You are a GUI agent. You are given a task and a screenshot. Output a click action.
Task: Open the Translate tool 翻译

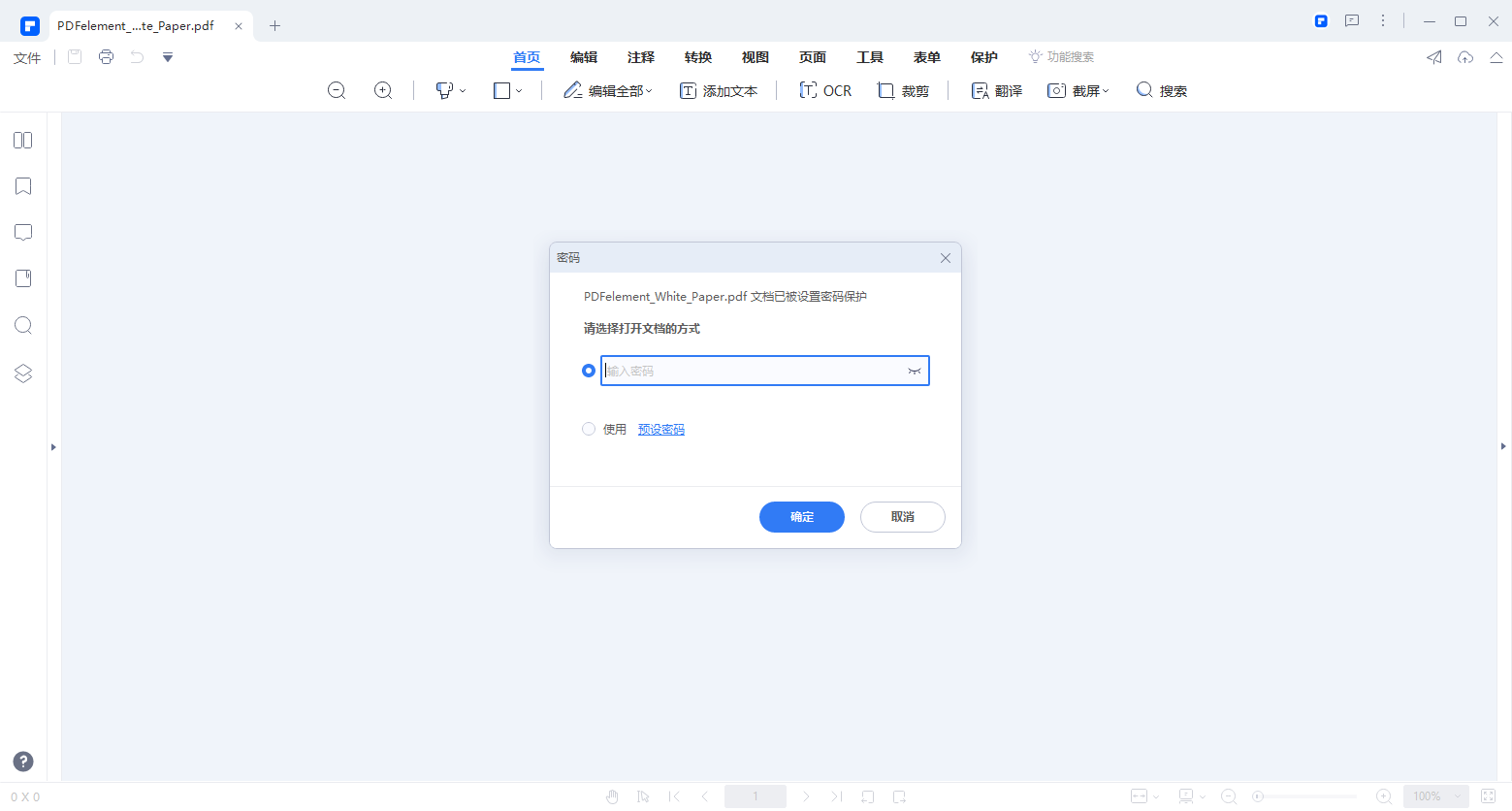[995, 89]
